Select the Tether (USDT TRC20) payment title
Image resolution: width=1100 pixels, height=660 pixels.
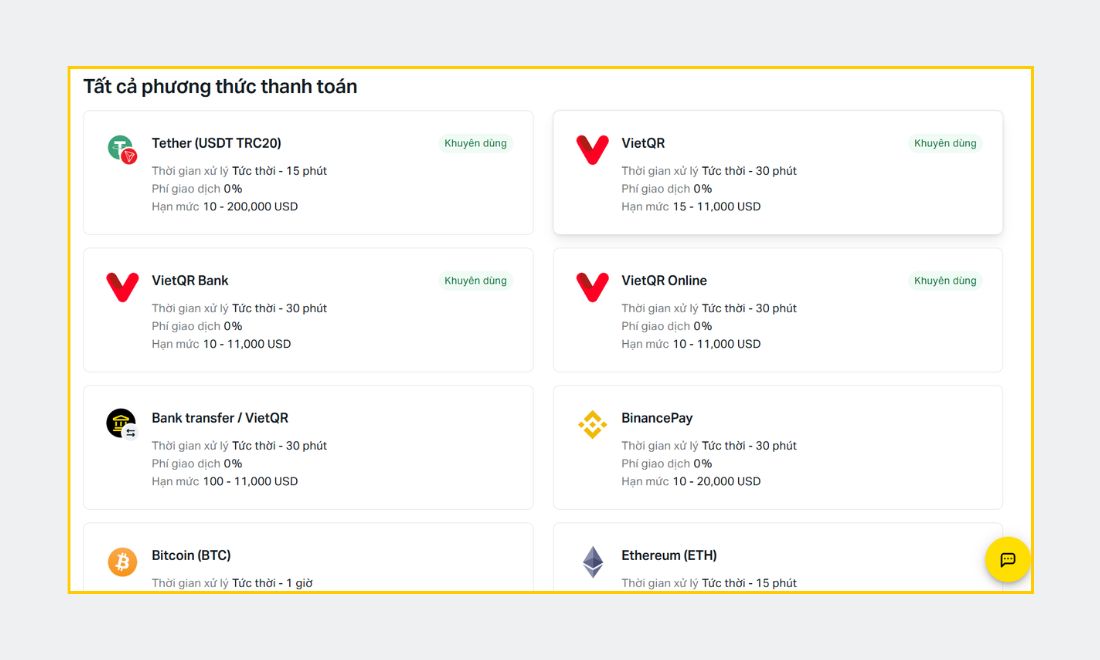pyautogui.click(x=216, y=143)
